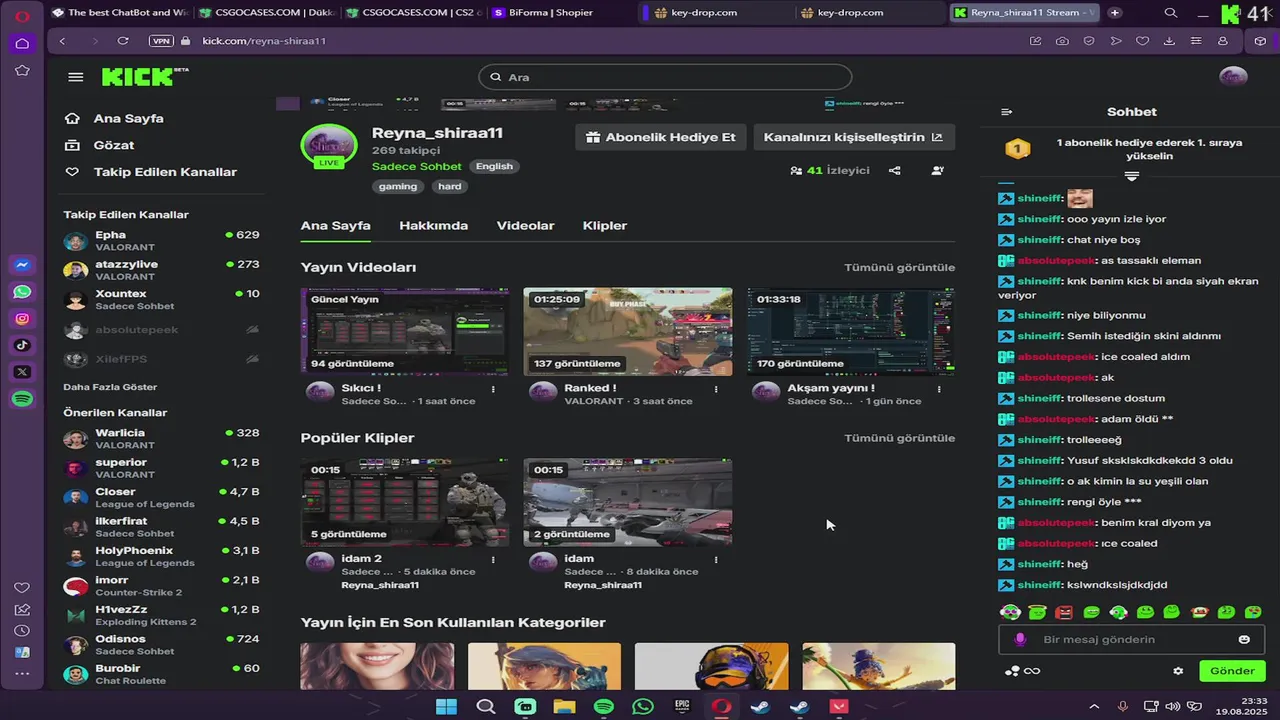This screenshot has width=1280, height=720.
Task: Open new browser tab plus button
Action: [1115, 13]
